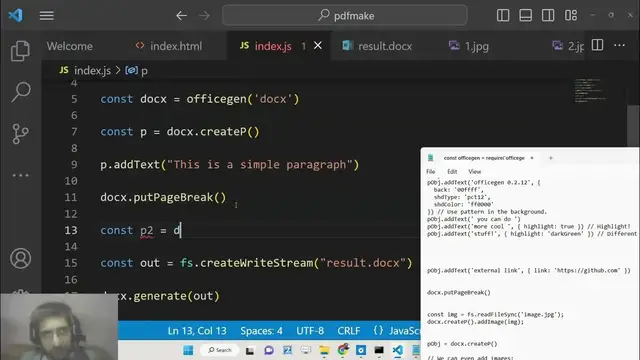Click the pdfmake command center search box

pyautogui.click(x=344, y=16)
